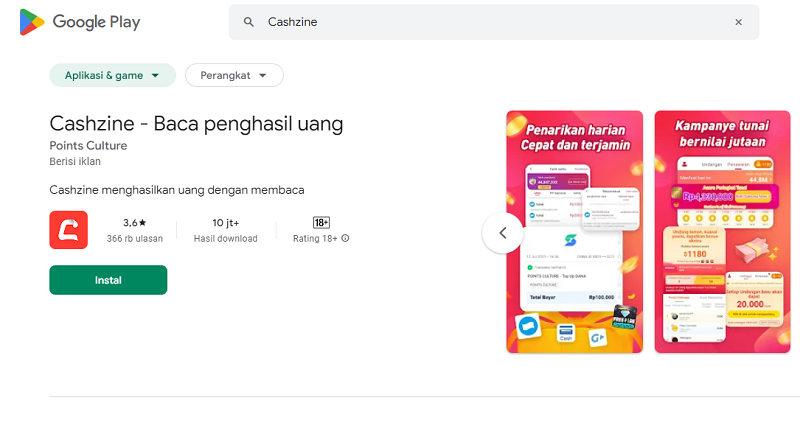Open the Penarikan harian screenshot
This screenshot has width=800, height=434.
574,232
